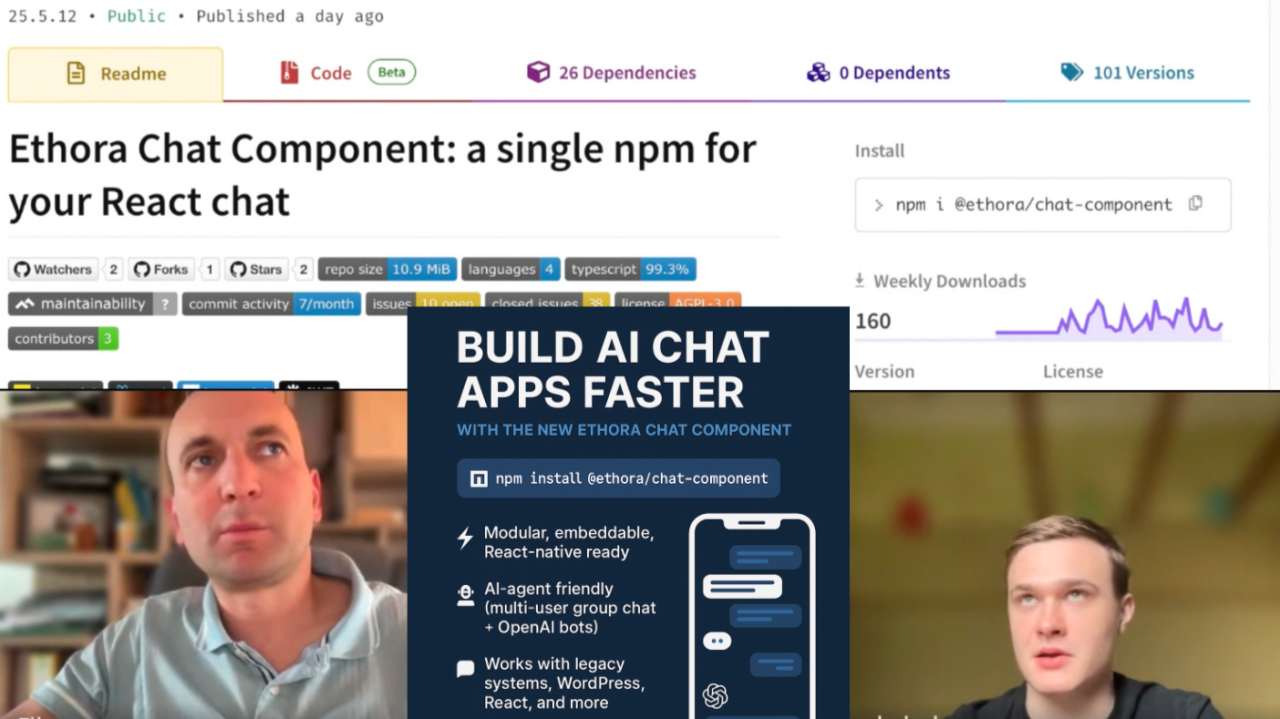Click the Public visibility label

pyautogui.click(x=136, y=16)
